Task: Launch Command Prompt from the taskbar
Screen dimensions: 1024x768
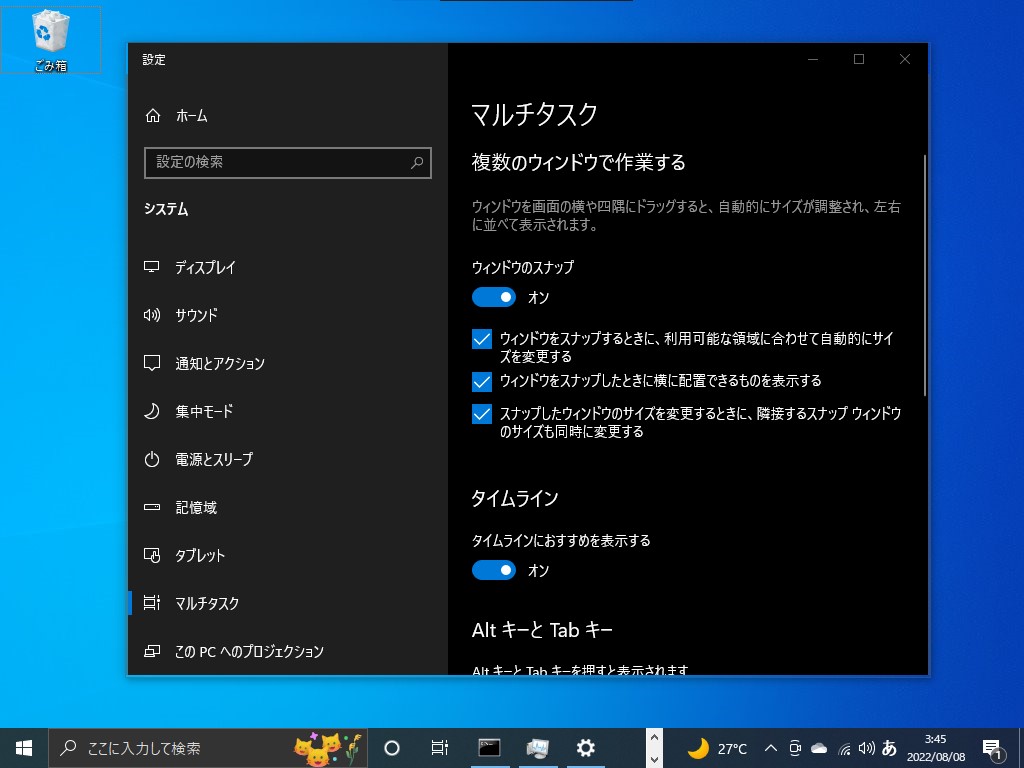Action: click(x=487, y=747)
